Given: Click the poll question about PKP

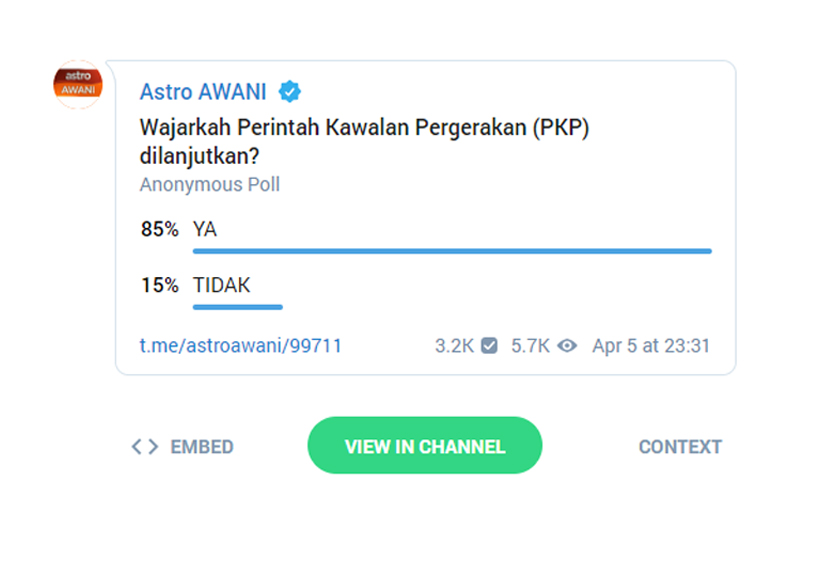Looking at the screenshot, I should [361, 142].
